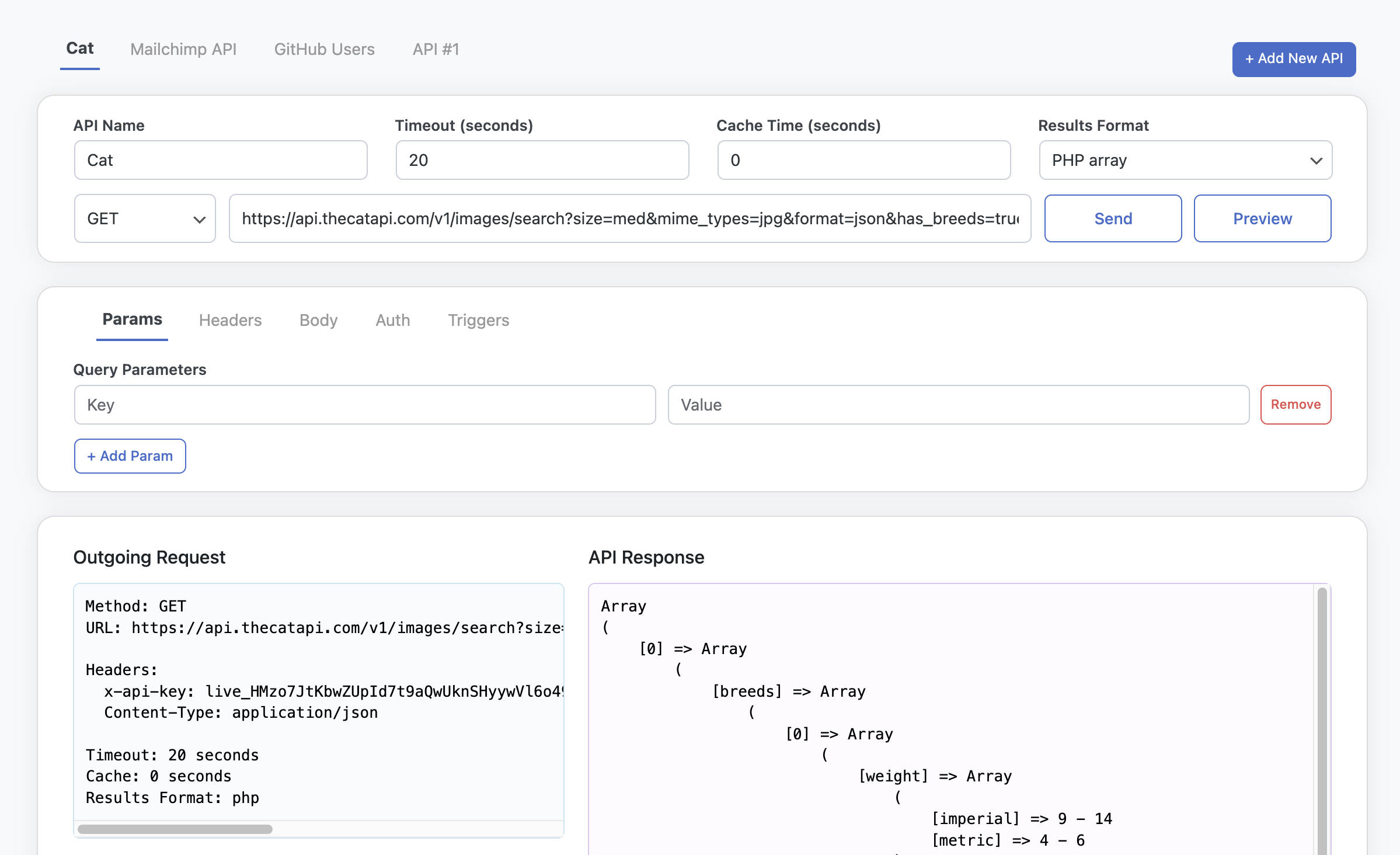Viewport: 1400px width, 855px height.
Task: Expand the Results Format dropdown
Action: tap(1185, 160)
